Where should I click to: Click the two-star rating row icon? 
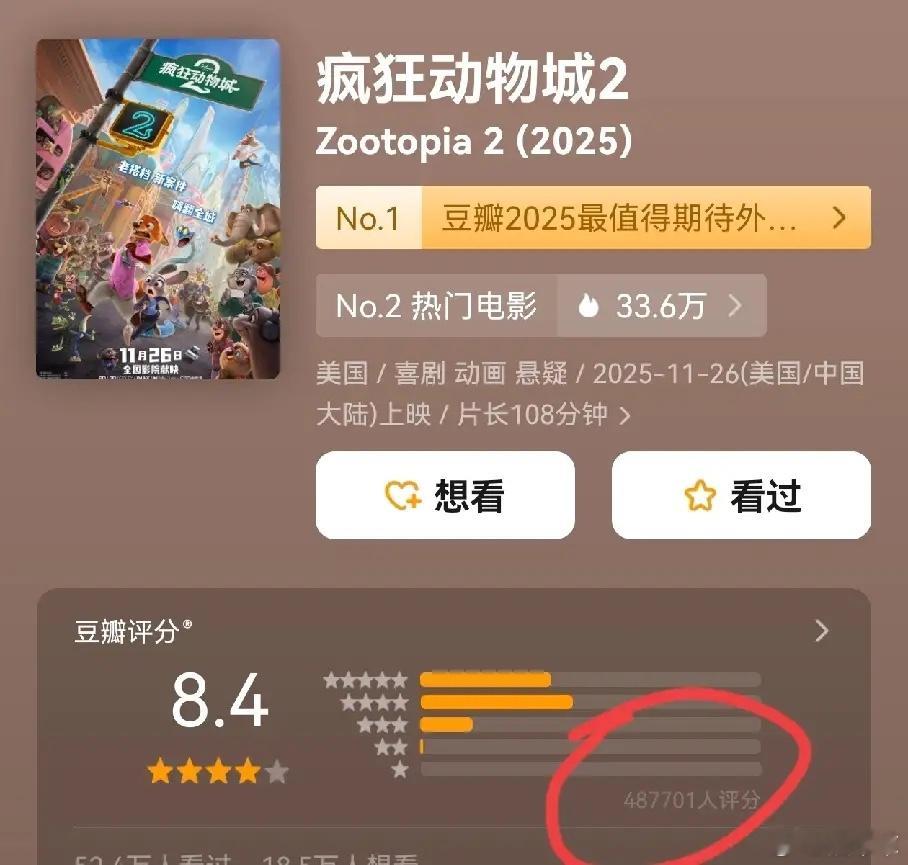click(x=391, y=747)
